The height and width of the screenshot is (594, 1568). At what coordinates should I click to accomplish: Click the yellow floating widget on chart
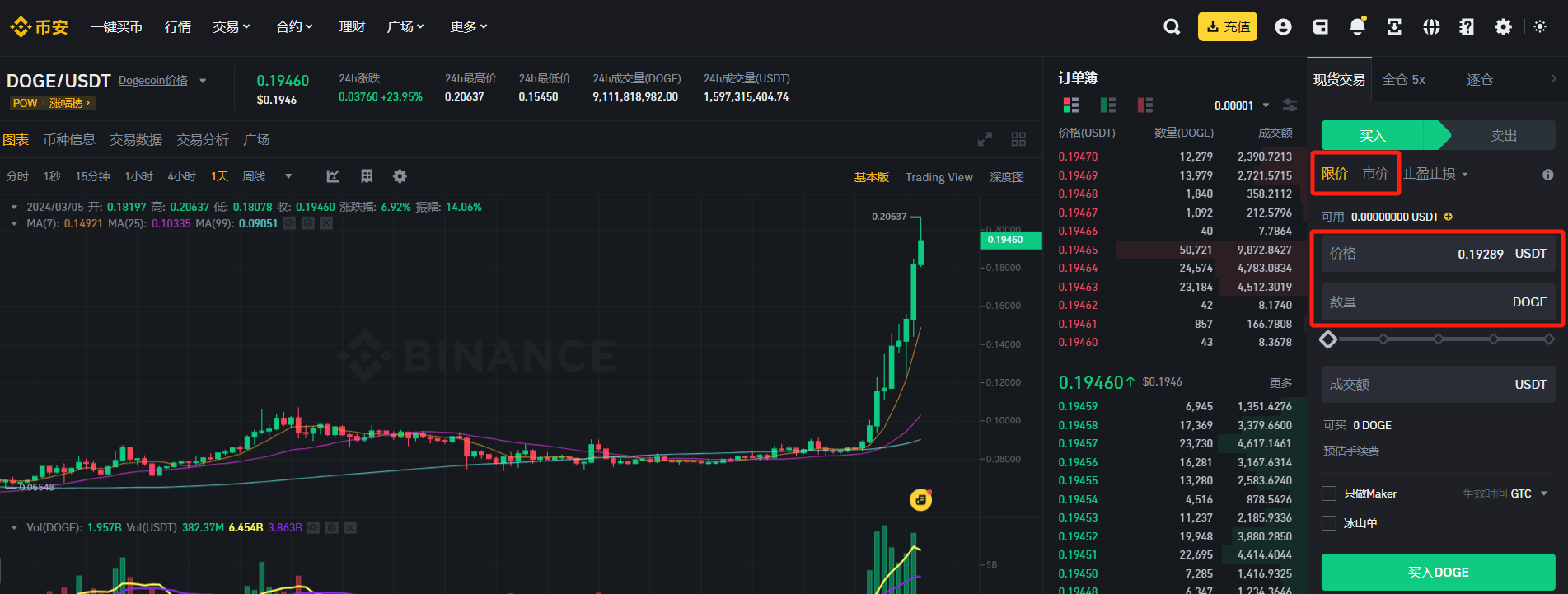(920, 499)
